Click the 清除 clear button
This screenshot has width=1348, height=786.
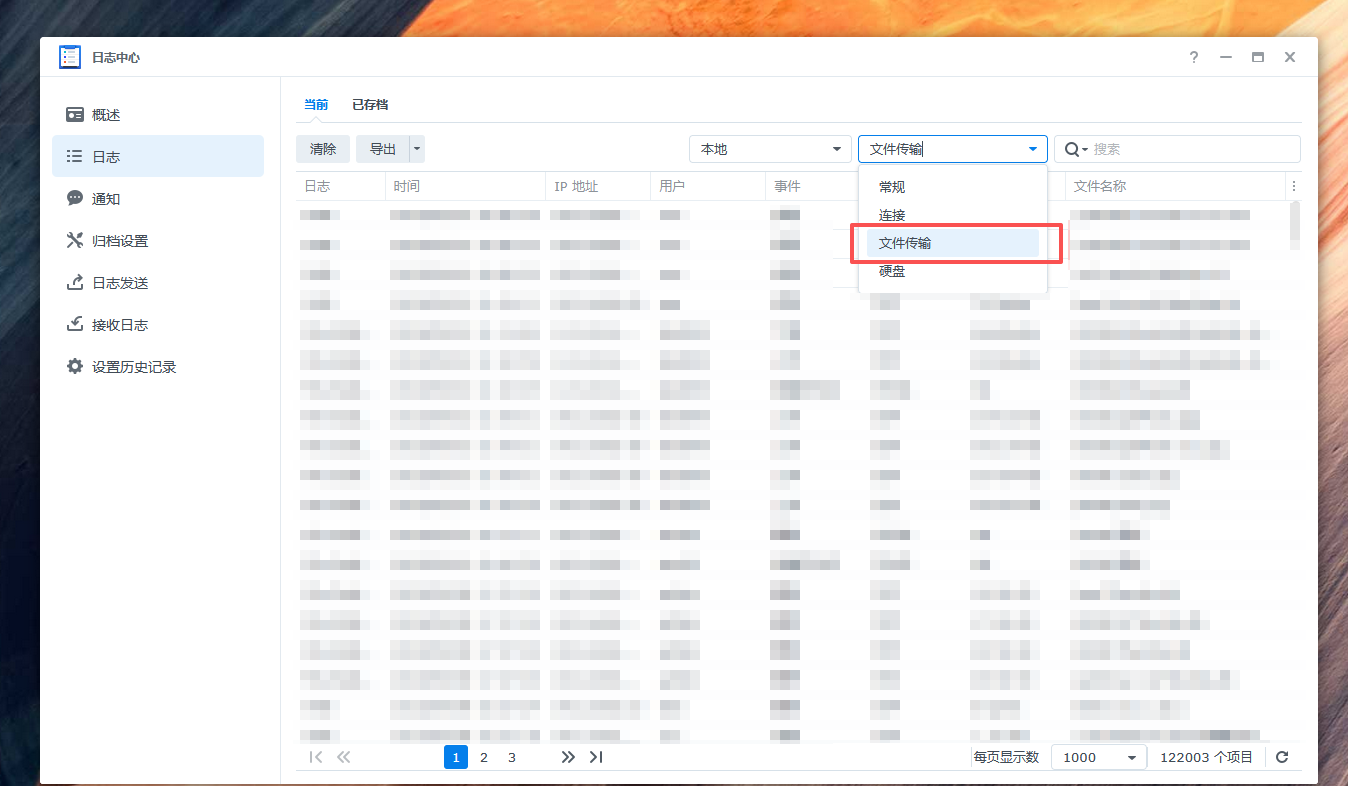322,148
